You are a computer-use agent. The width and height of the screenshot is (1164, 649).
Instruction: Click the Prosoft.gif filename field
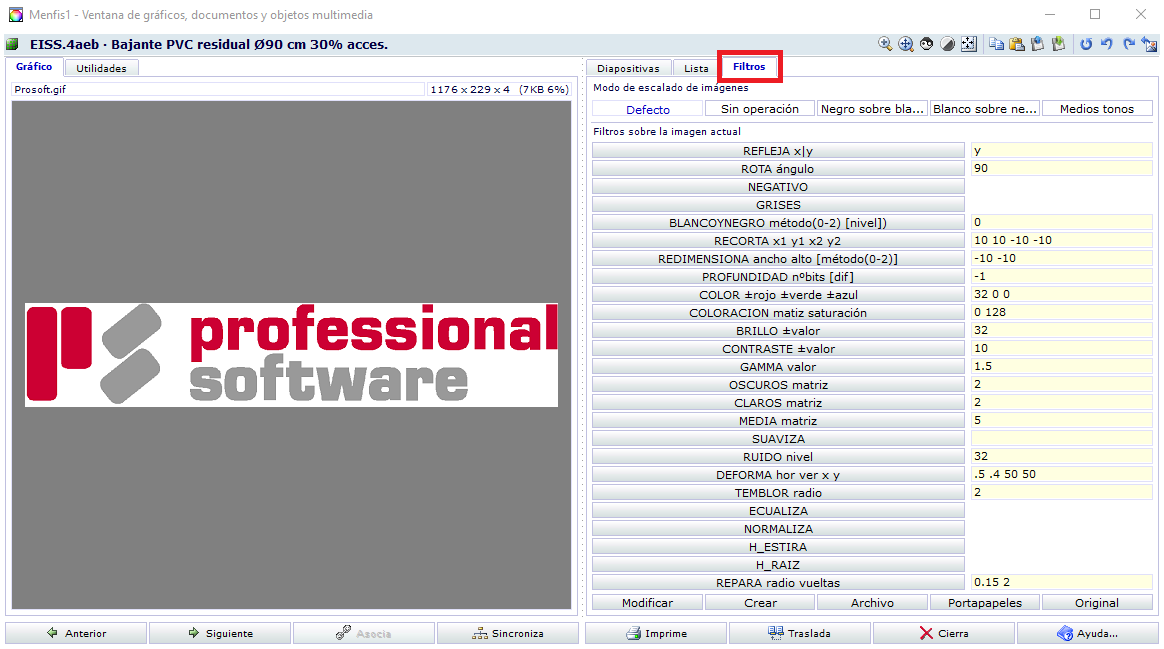pyautogui.click(x=218, y=90)
